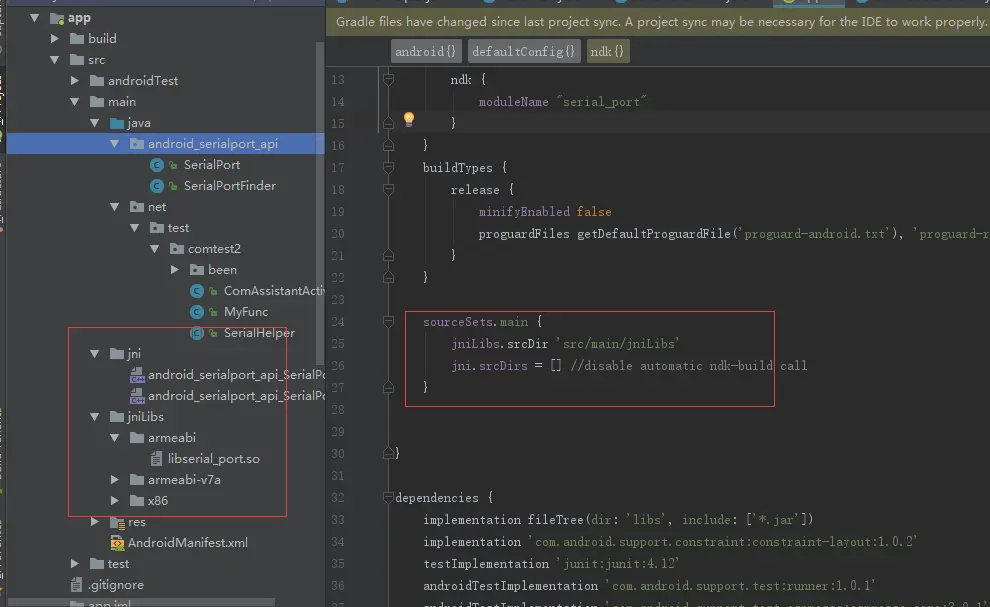Expand the androidTest folder

75,80
